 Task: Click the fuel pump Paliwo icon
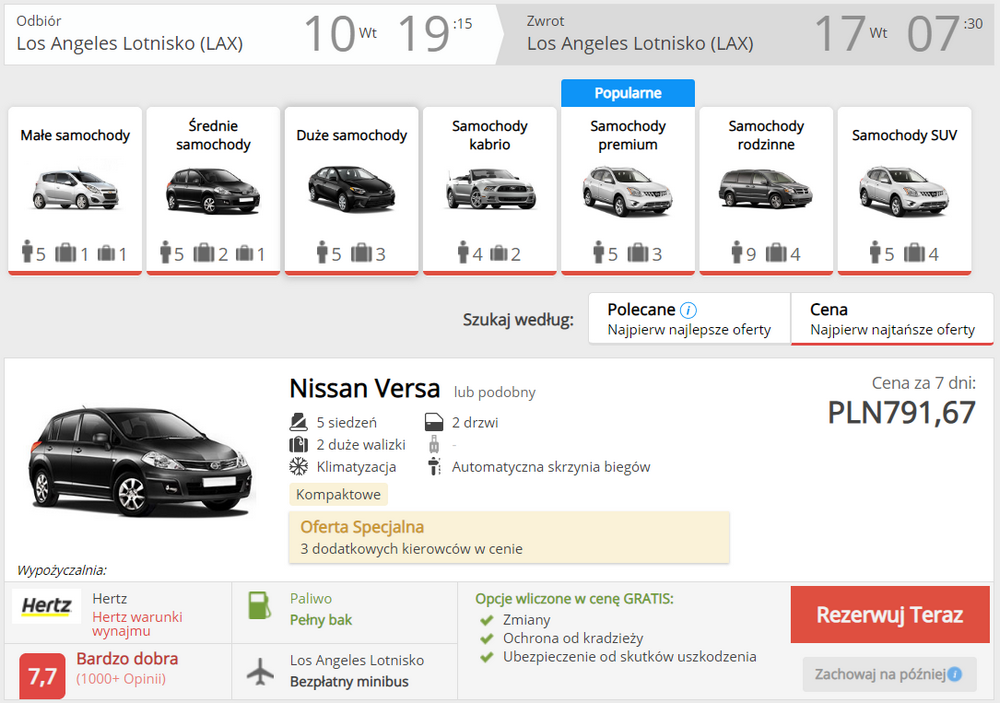click(x=260, y=605)
